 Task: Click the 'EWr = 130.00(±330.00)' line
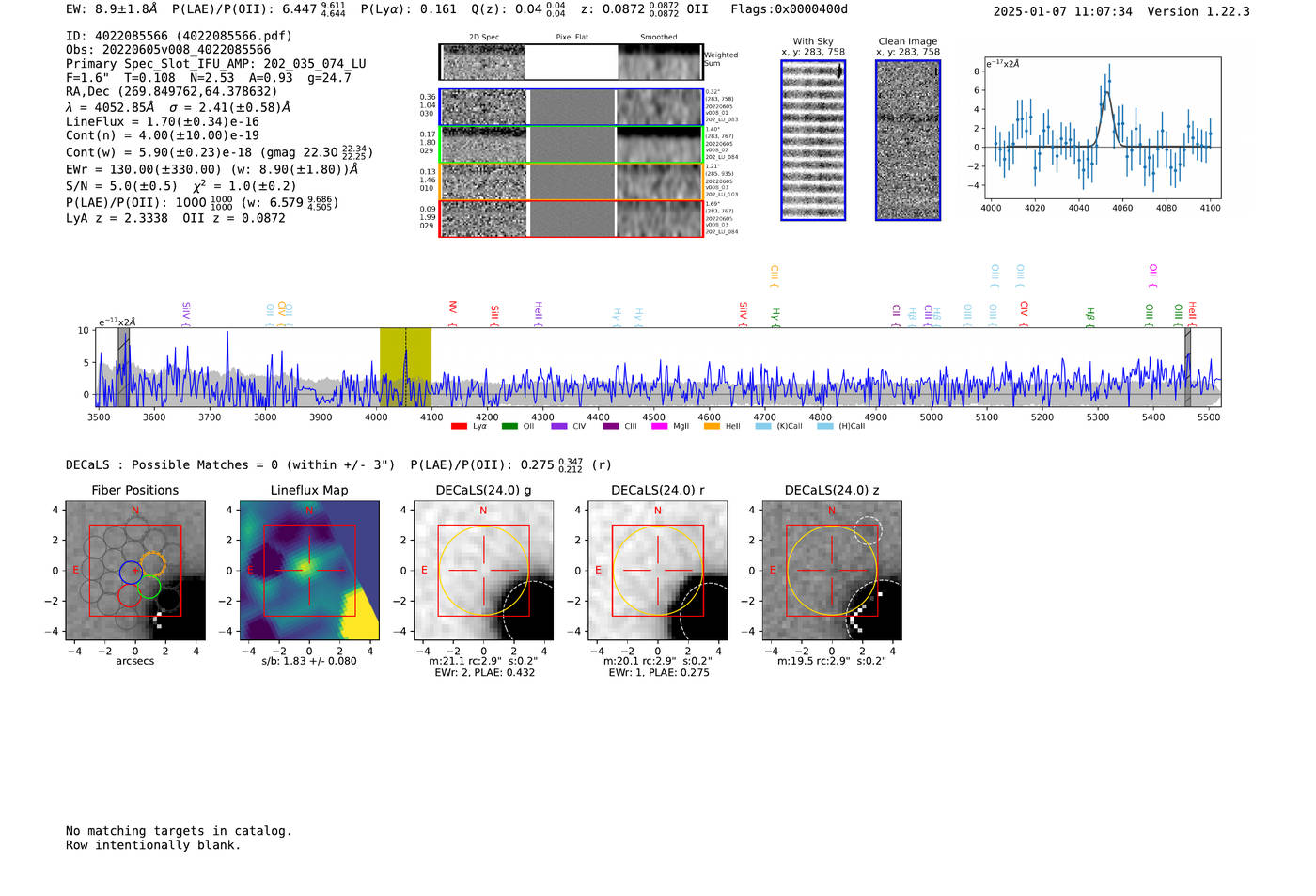[211, 170]
